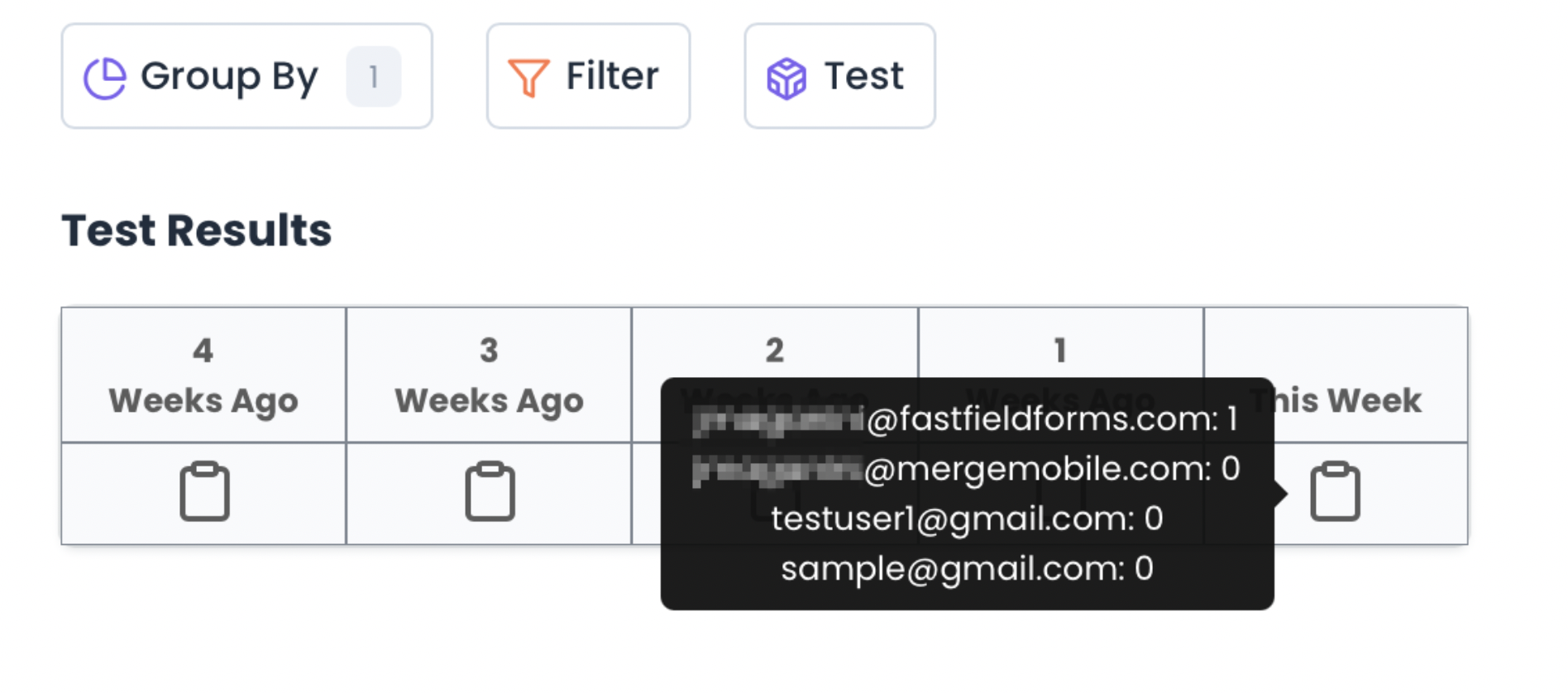Select the number 1 column header
Image resolution: width=1568 pixels, height=693 pixels.
[x=1060, y=351]
